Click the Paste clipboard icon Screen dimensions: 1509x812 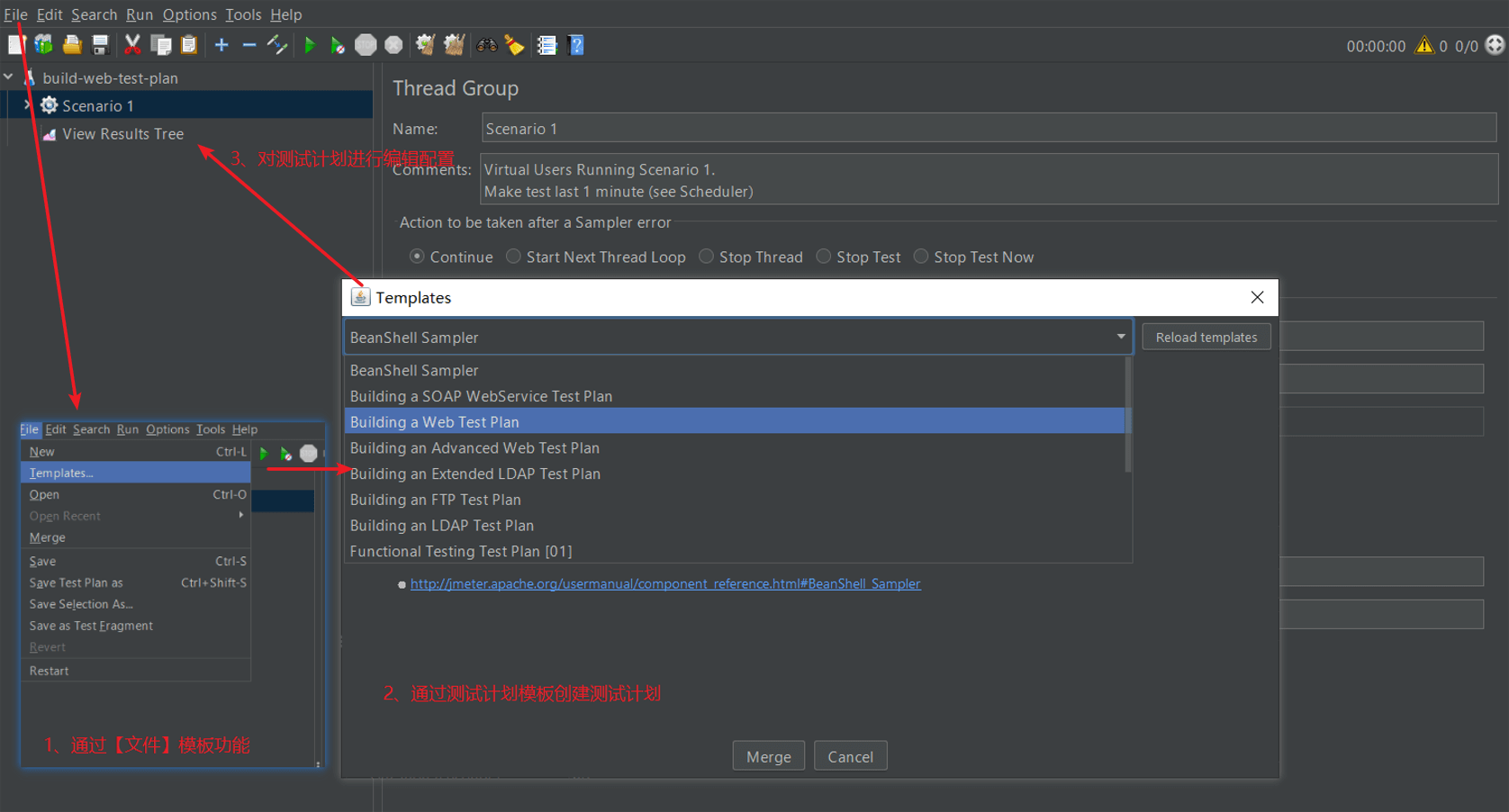click(189, 44)
